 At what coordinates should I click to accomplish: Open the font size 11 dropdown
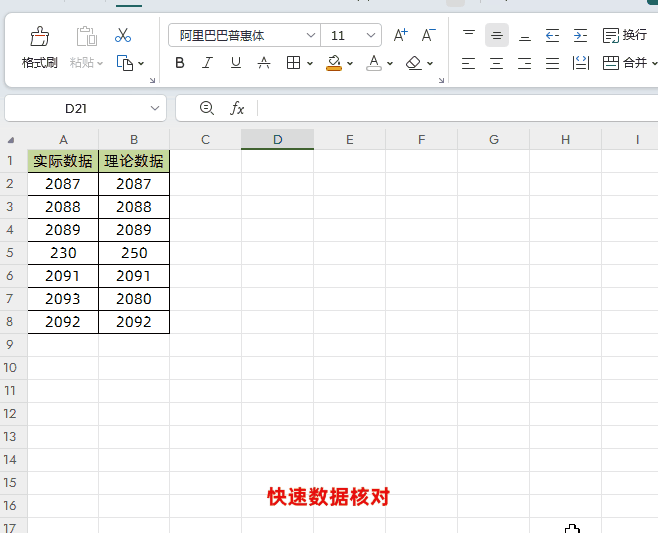(x=371, y=35)
